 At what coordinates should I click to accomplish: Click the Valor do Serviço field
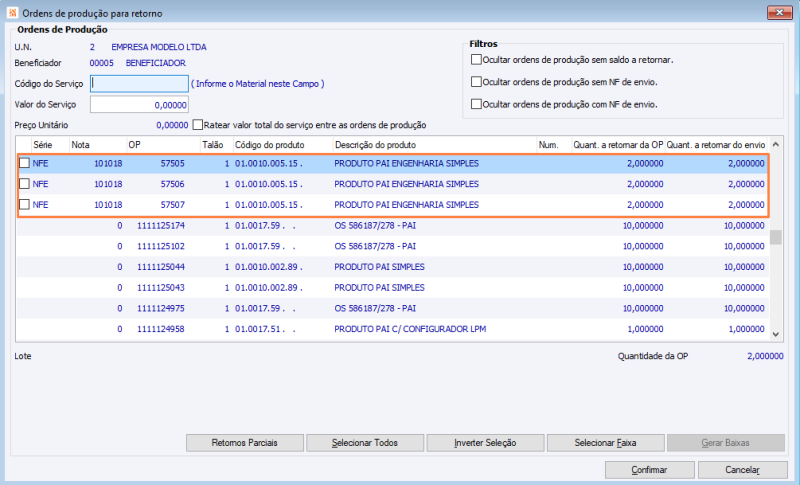click(x=139, y=105)
